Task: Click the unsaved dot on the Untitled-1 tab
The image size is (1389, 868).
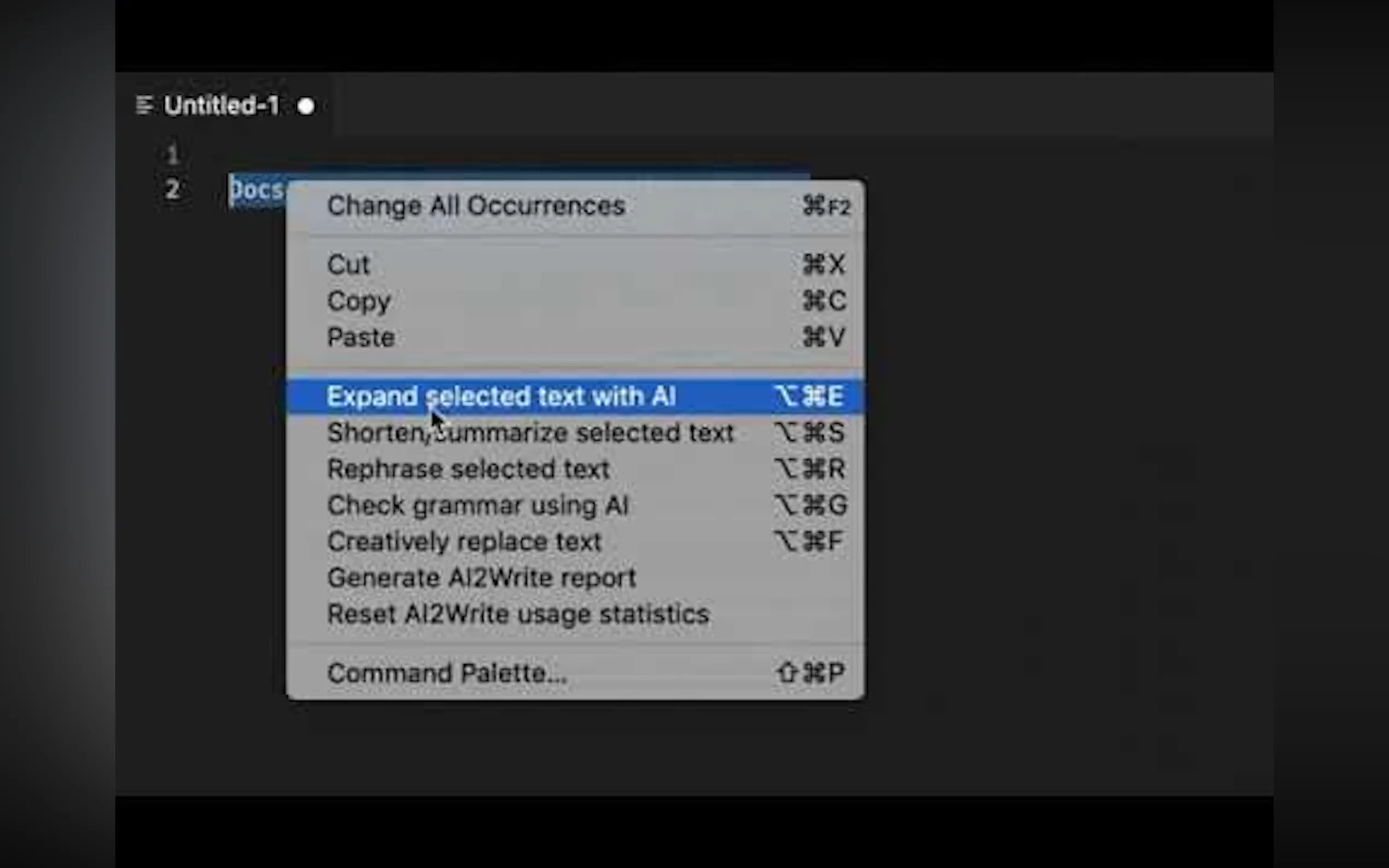Action: (x=306, y=107)
